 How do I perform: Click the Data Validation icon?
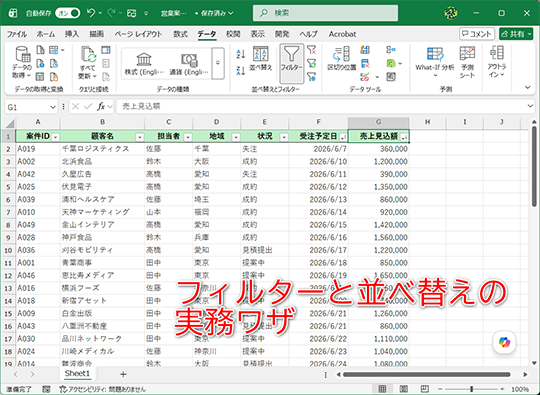pos(365,76)
